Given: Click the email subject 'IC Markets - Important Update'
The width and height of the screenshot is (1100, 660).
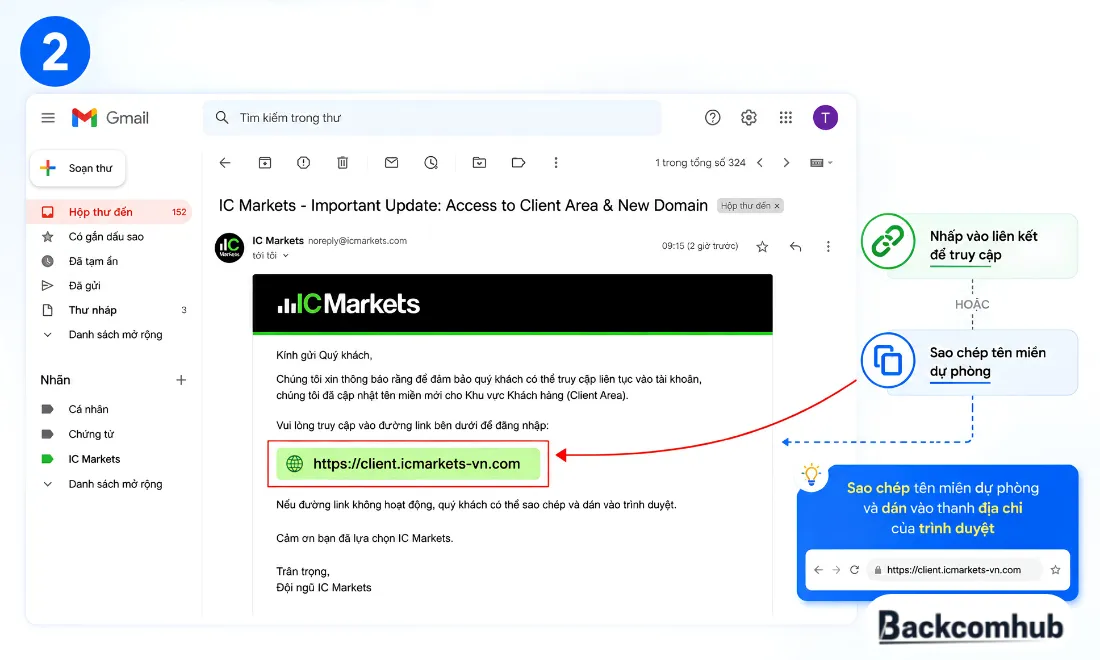Looking at the screenshot, I should (x=463, y=206).
